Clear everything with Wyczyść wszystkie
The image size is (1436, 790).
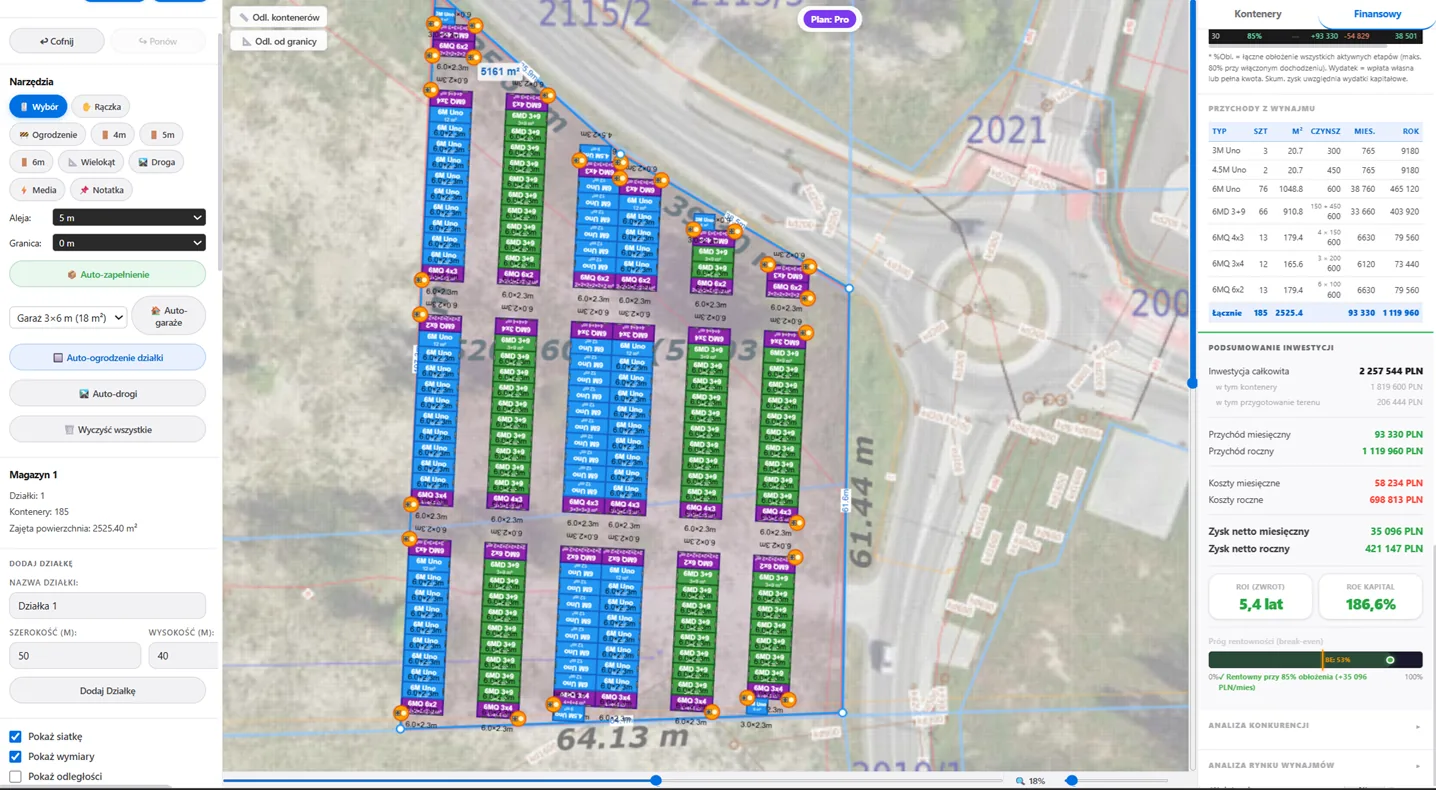[x=107, y=429]
